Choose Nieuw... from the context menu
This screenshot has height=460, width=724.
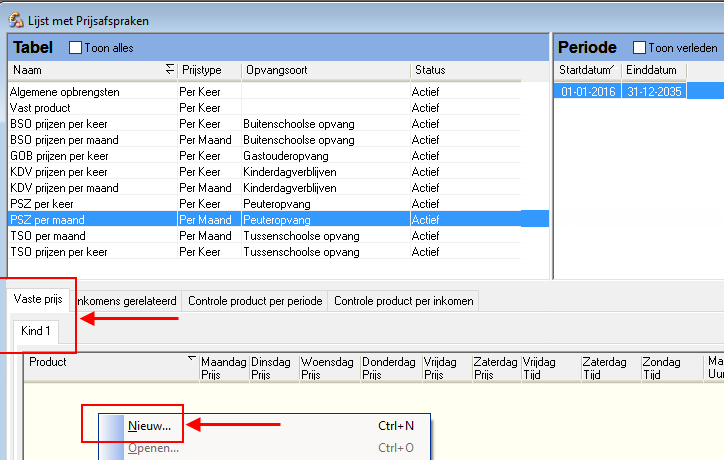pyautogui.click(x=150, y=426)
